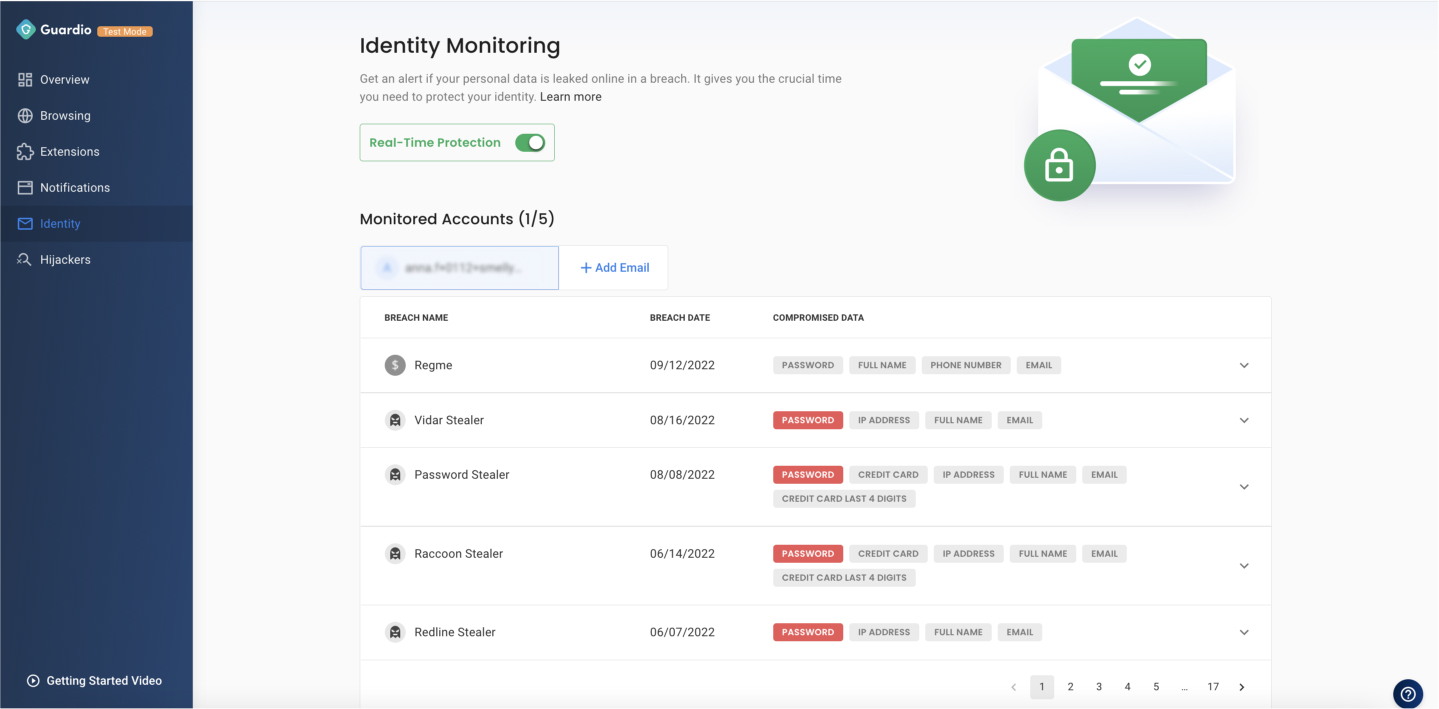The image size is (1439, 709).
Task: Click the pagination ellipsis
Action: click(x=1184, y=687)
